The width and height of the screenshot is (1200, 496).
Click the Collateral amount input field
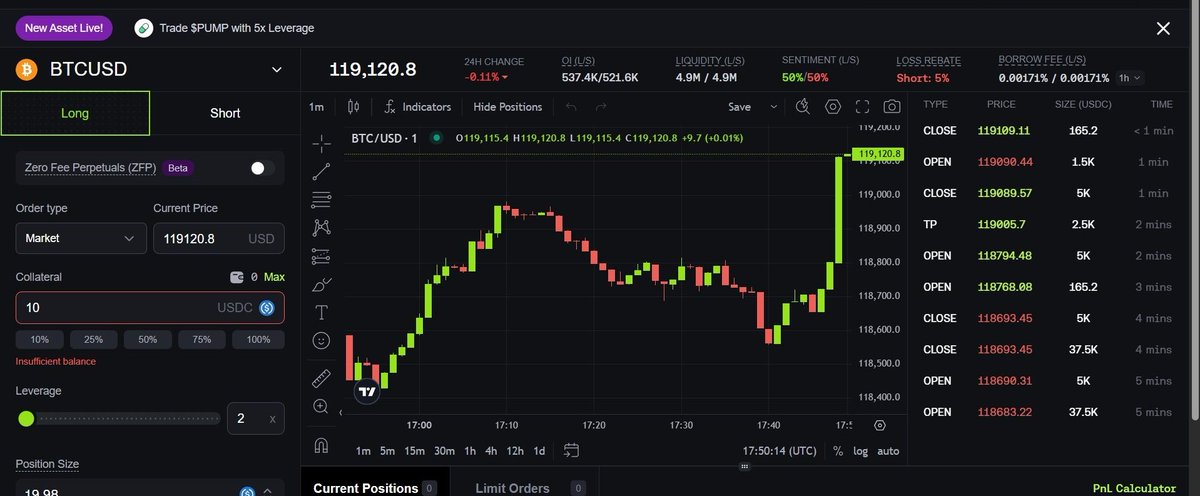tap(150, 308)
